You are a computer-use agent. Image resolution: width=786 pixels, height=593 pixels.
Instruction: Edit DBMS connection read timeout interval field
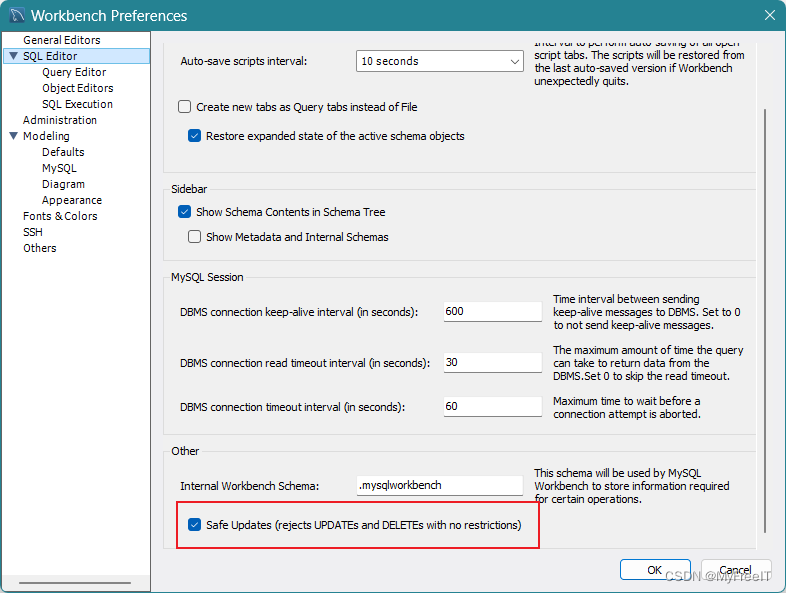(x=492, y=362)
